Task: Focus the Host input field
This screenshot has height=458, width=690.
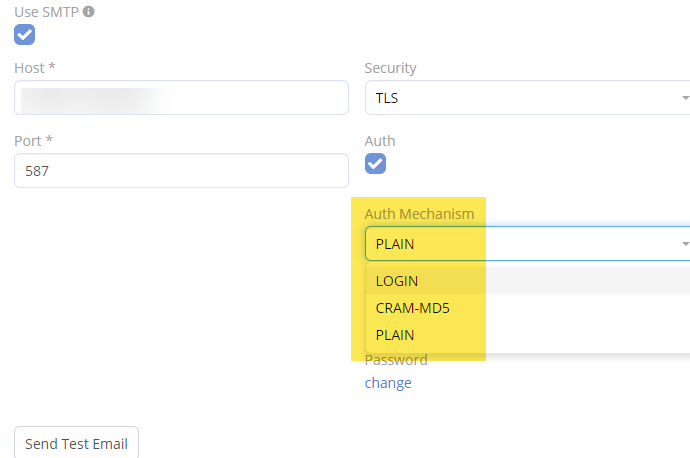Action: (181, 98)
